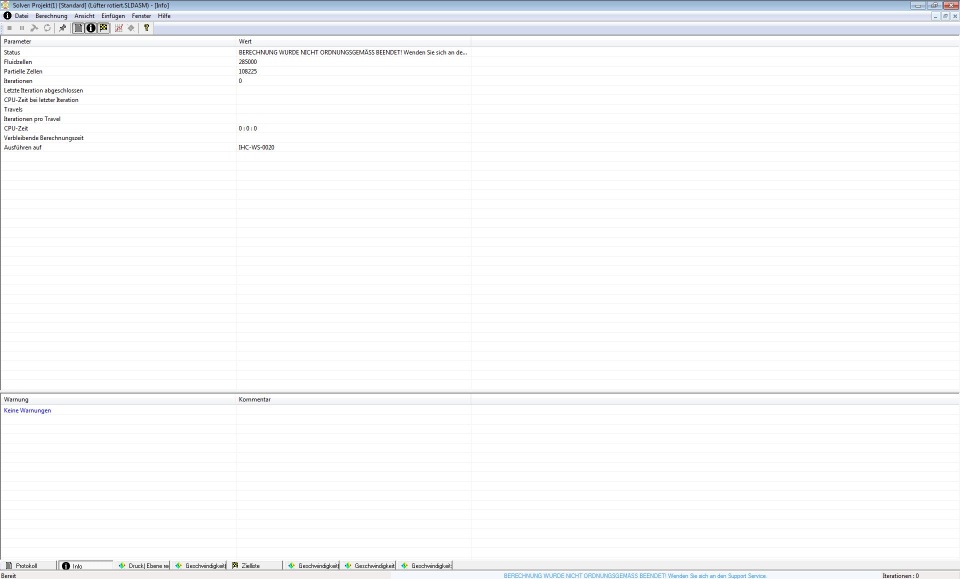This screenshot has height=579, width=960.
Task: Select the Fluidzellen row label
Action: click(x=18, y=62)
